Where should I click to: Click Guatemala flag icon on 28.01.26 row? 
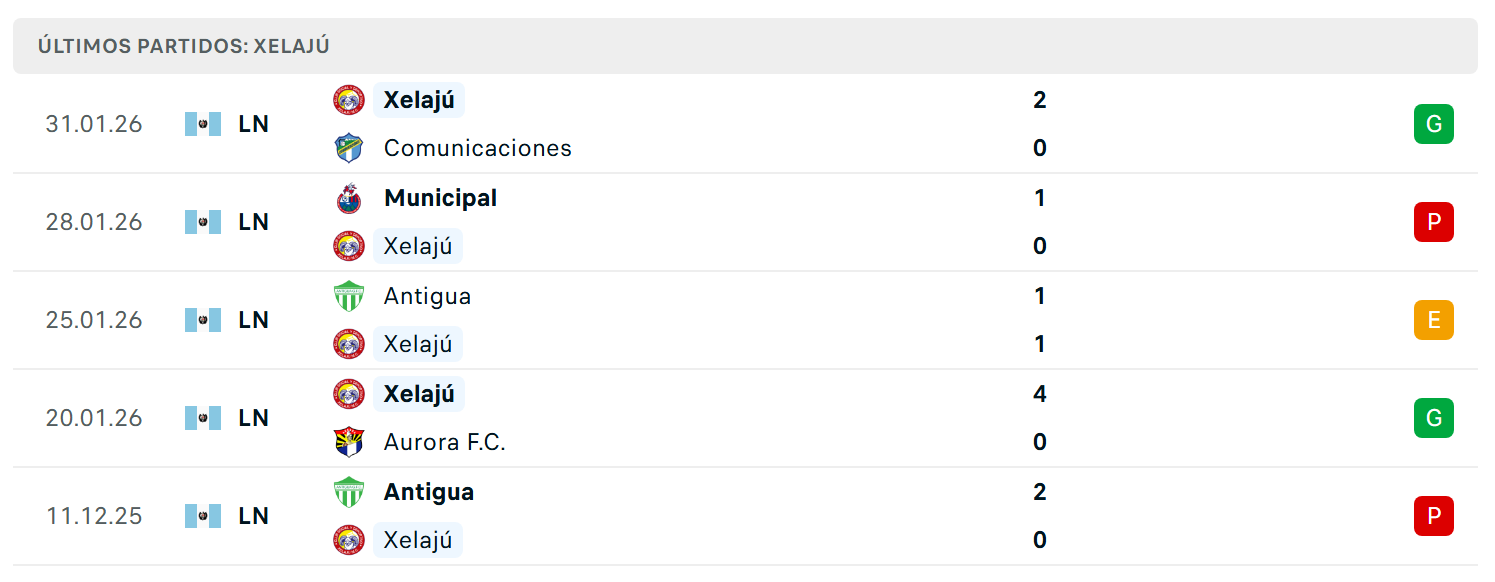(203, 222)
